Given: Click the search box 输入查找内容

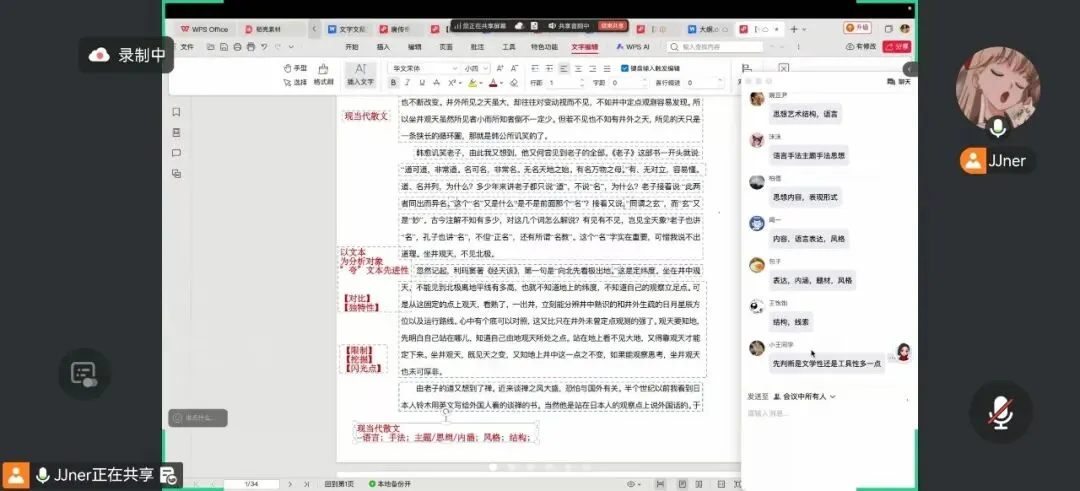Looking at the screenshot, I should 716,47.
